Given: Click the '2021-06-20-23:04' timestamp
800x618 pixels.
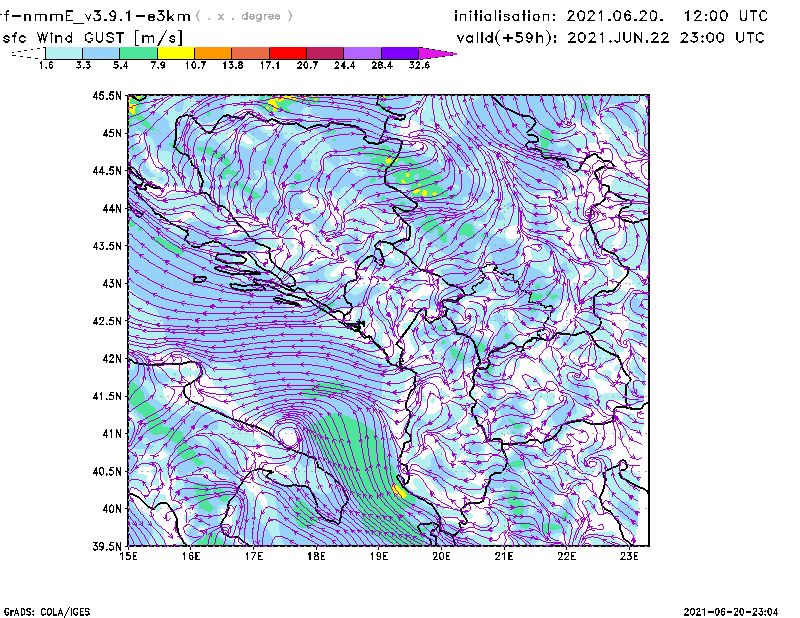Looking at the screenshot, I should click(731, 612).
